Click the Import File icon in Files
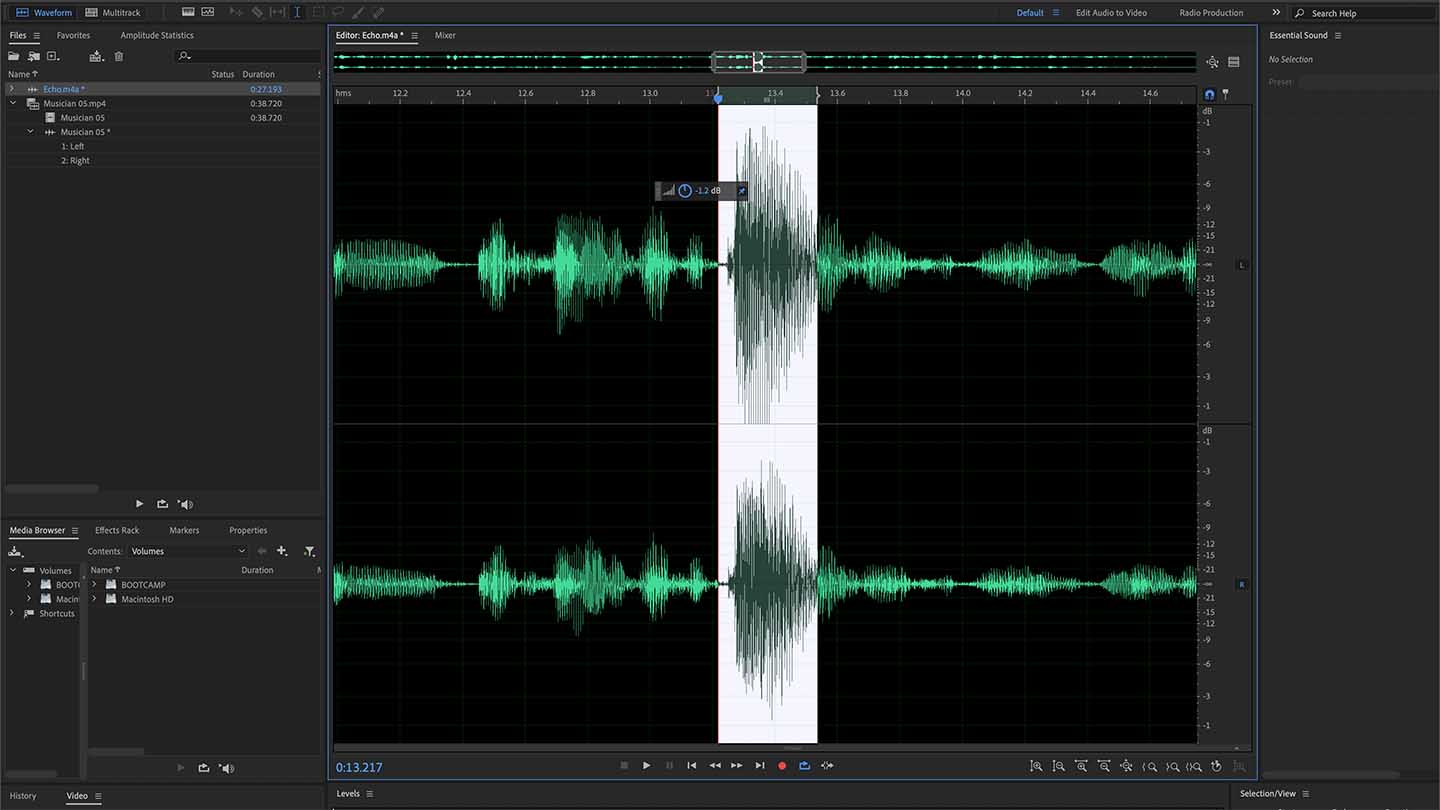 (34, 56)
